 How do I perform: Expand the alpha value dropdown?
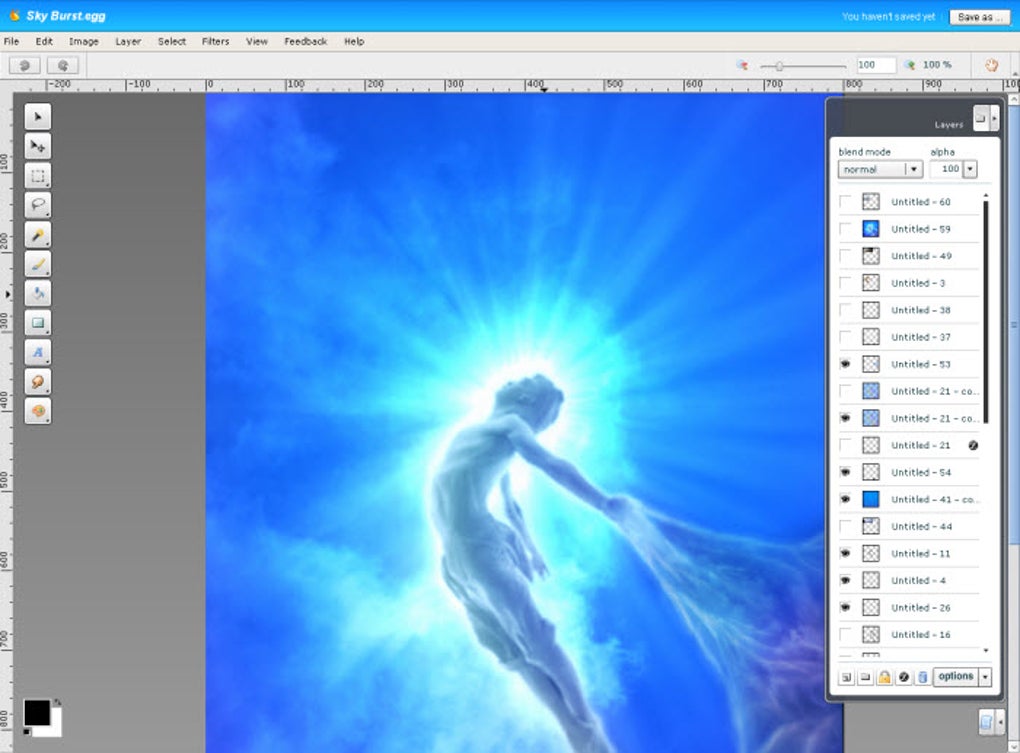click(969, 170)
